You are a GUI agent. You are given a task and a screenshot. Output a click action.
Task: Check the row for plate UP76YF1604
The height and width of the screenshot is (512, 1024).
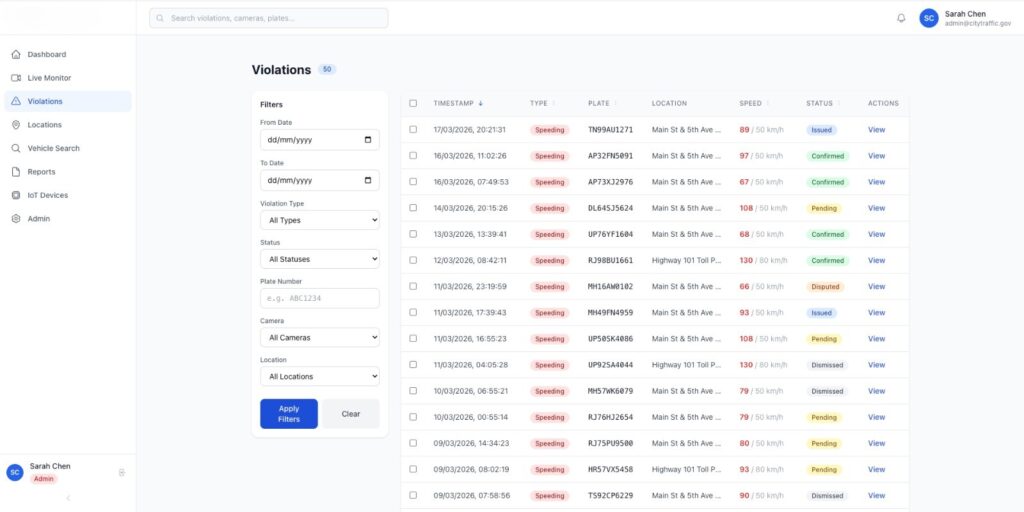tap(413, 234)
